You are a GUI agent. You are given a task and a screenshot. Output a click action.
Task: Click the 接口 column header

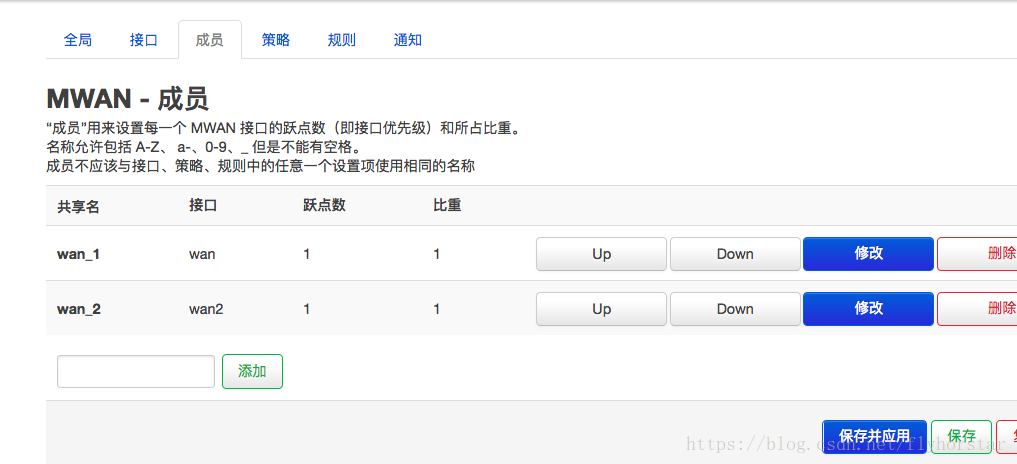[x=203, y=206]
